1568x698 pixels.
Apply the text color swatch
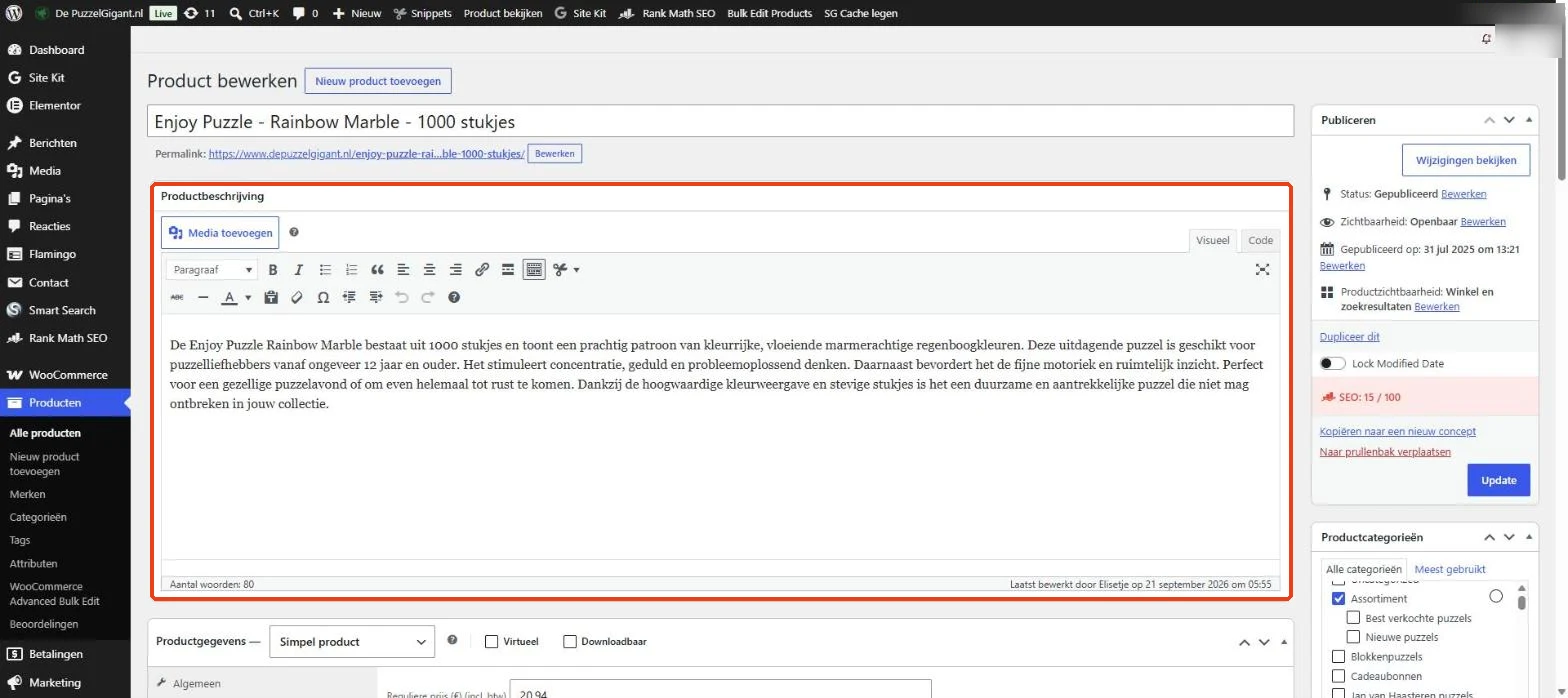coord(229,297)
